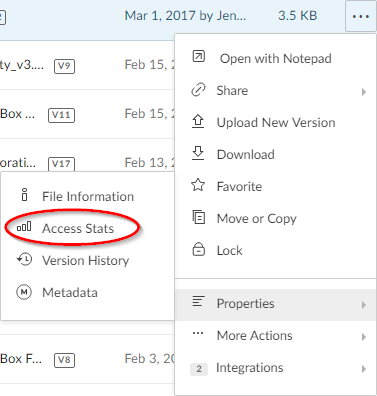Viewport: 377px width, 396px height.
Task: Click the Integrations count badge showing 2
Action: click(199, 369)
